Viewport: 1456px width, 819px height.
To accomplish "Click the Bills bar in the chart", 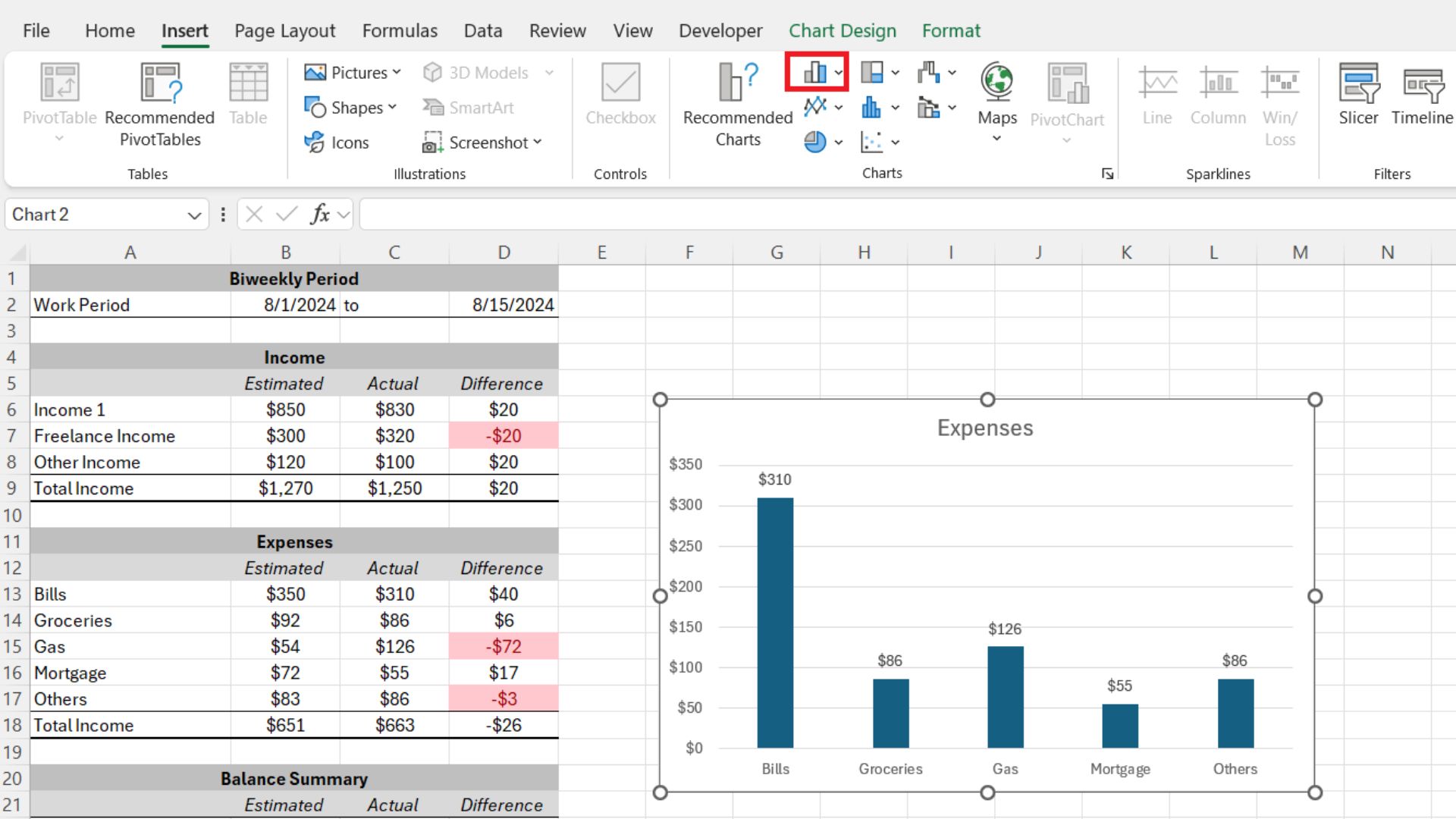I will [x=775, y=623].
